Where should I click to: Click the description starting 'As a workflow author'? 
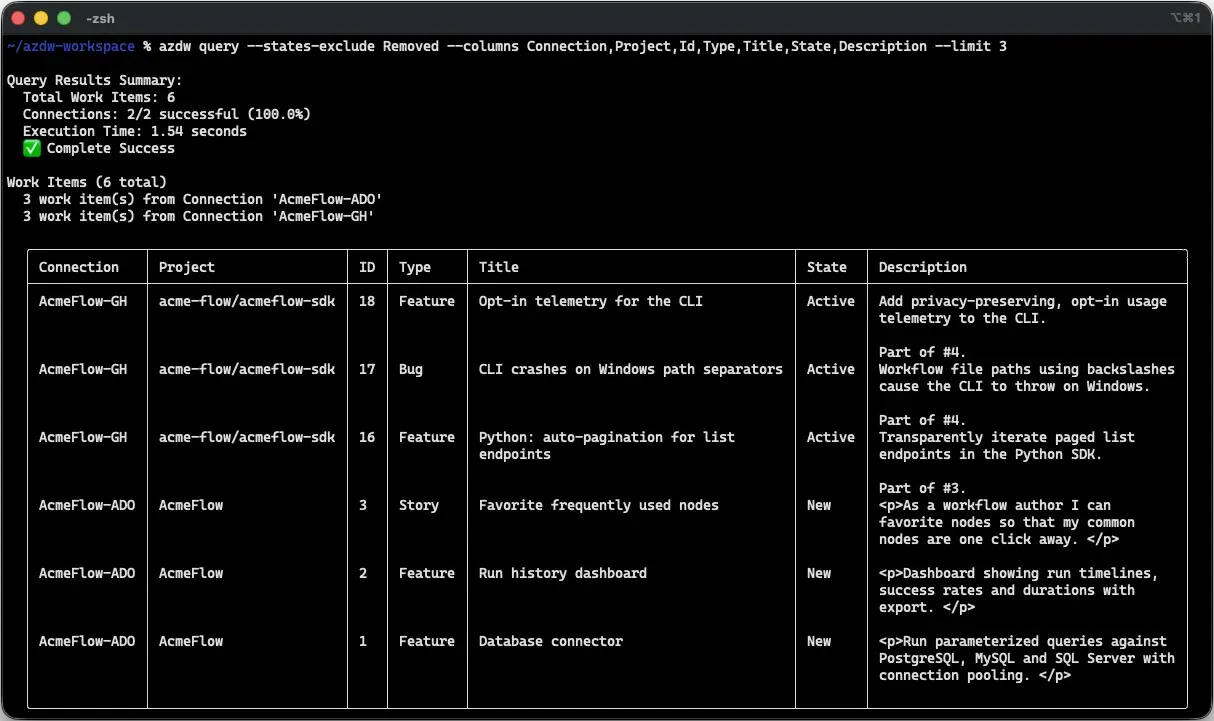(1007, 522)
